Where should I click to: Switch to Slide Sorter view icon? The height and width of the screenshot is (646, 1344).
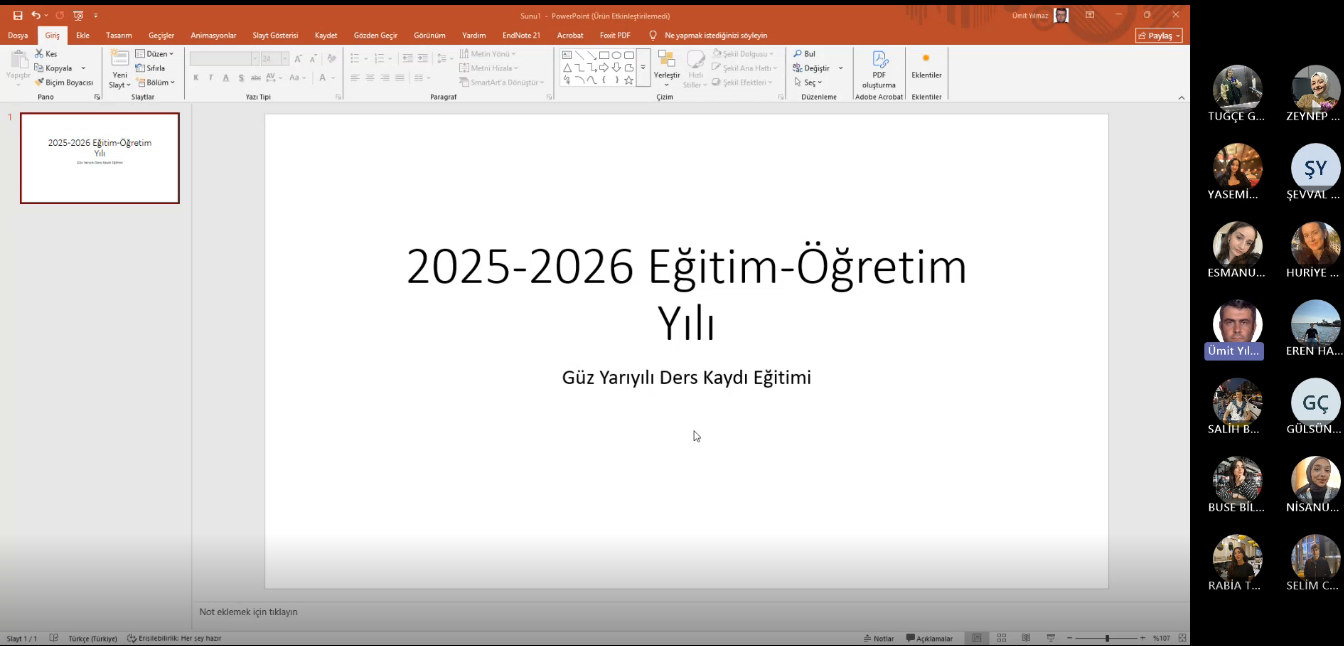[x=1001, y=638]
